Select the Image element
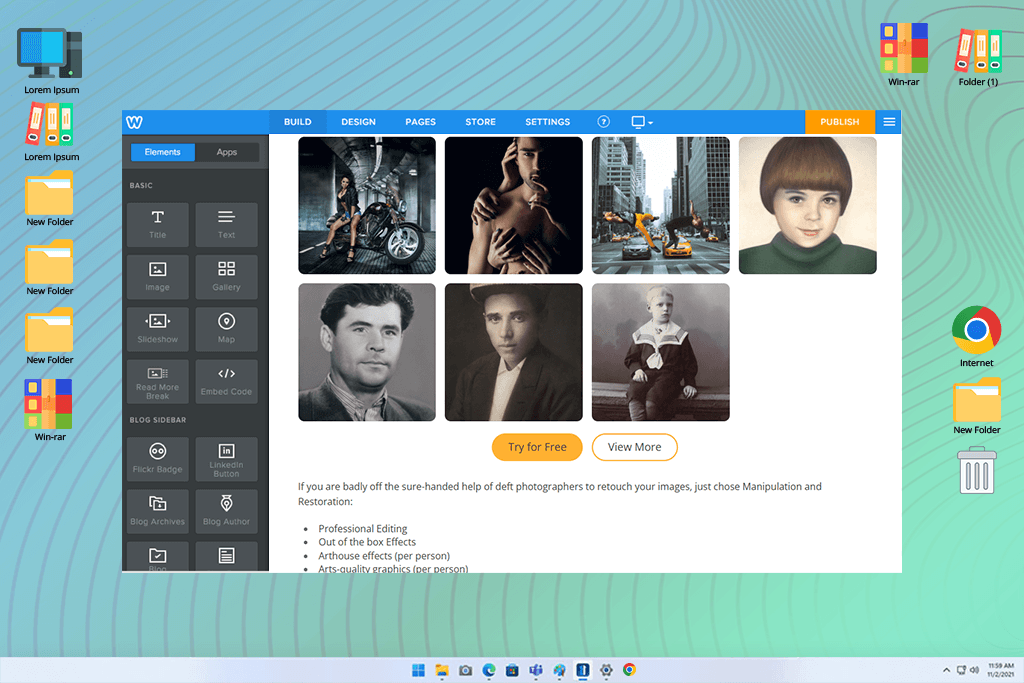Image resolution: width=1024 pixels, height=683 pixels. click(x=157, y=277)
